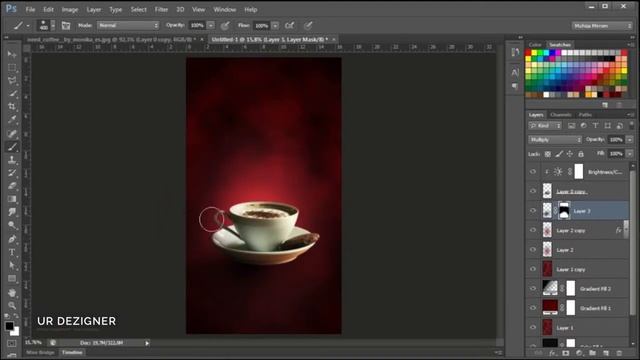Select the Lasso tool

tap(12, 80)
